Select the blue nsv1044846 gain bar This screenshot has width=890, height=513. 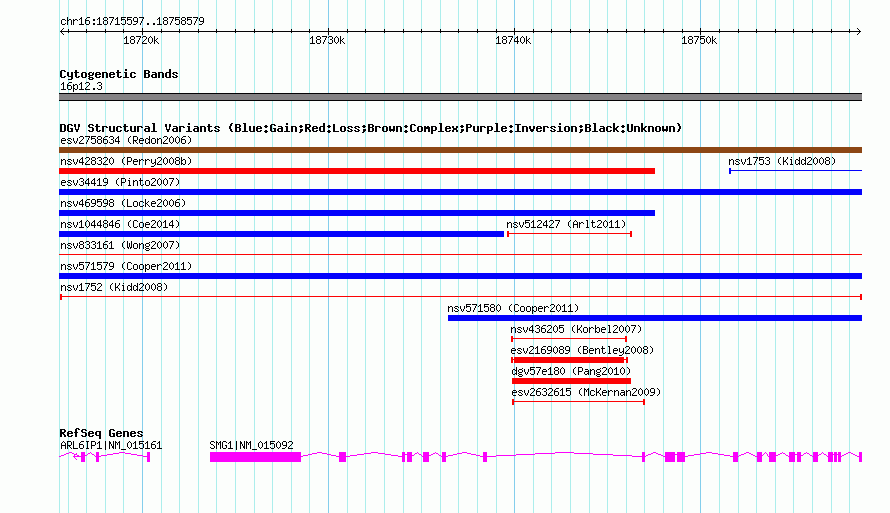point(282,234)
